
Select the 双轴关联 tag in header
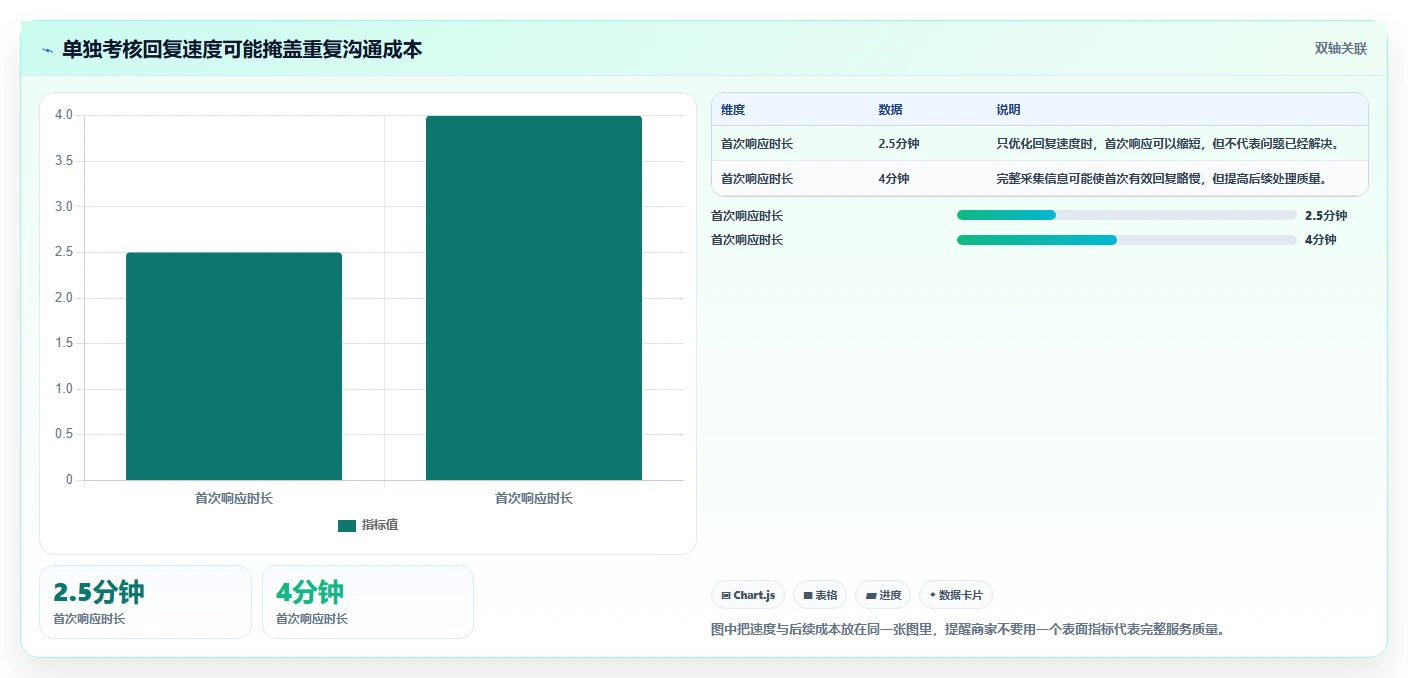[x=1340, y=48]
